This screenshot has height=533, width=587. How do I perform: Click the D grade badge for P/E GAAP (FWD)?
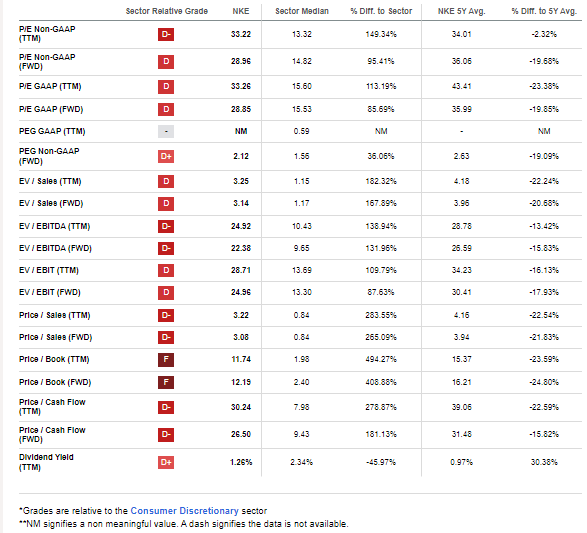[166, 109]
